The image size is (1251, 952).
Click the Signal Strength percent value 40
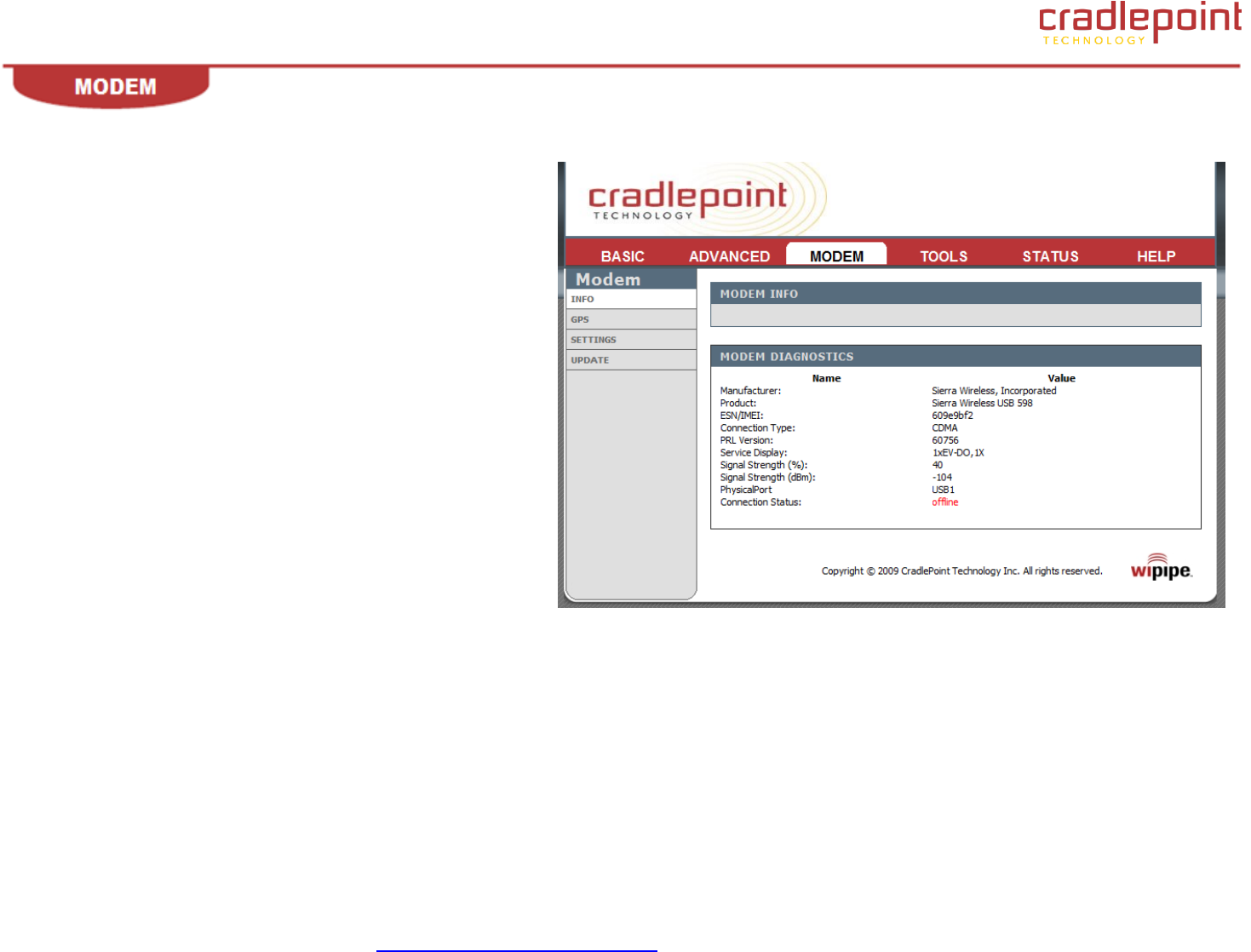point(938,465)
